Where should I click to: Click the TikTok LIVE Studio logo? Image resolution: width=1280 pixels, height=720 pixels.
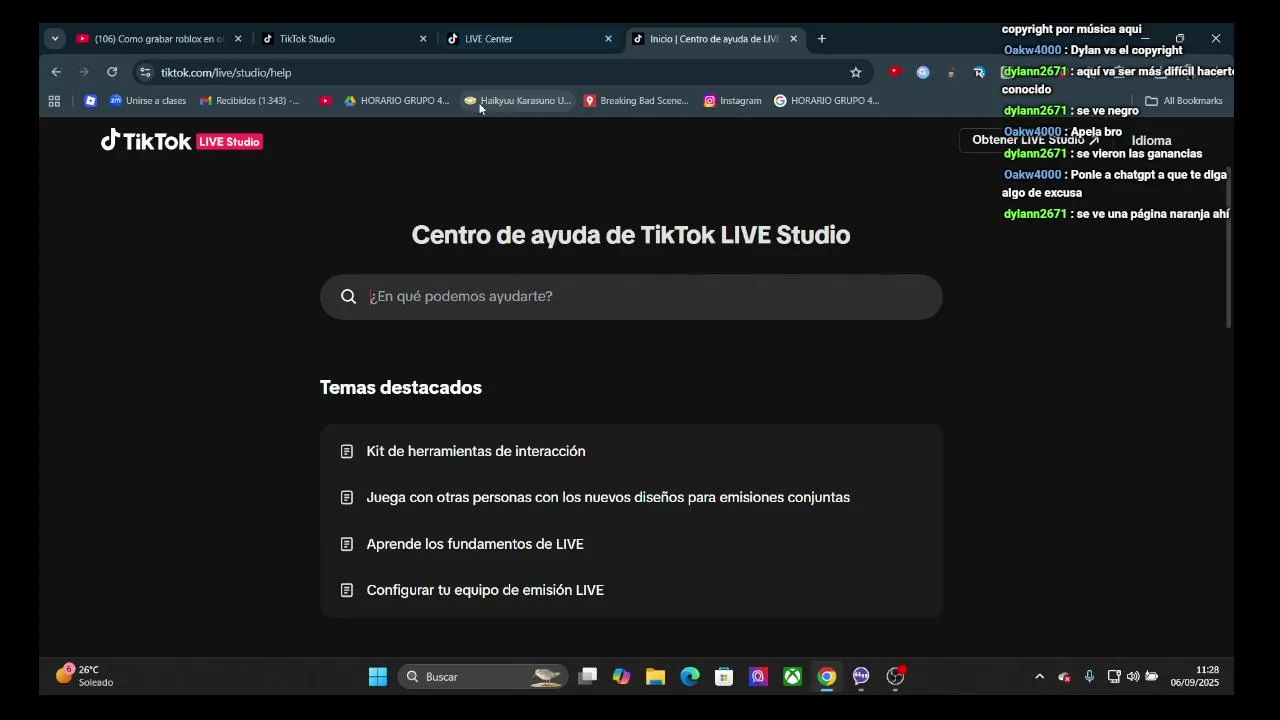click(x=181, y=141)
